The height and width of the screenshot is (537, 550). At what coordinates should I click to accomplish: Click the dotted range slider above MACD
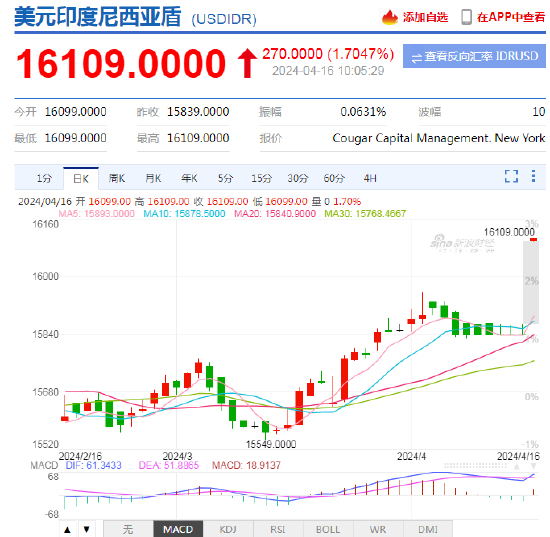(475, 466)
